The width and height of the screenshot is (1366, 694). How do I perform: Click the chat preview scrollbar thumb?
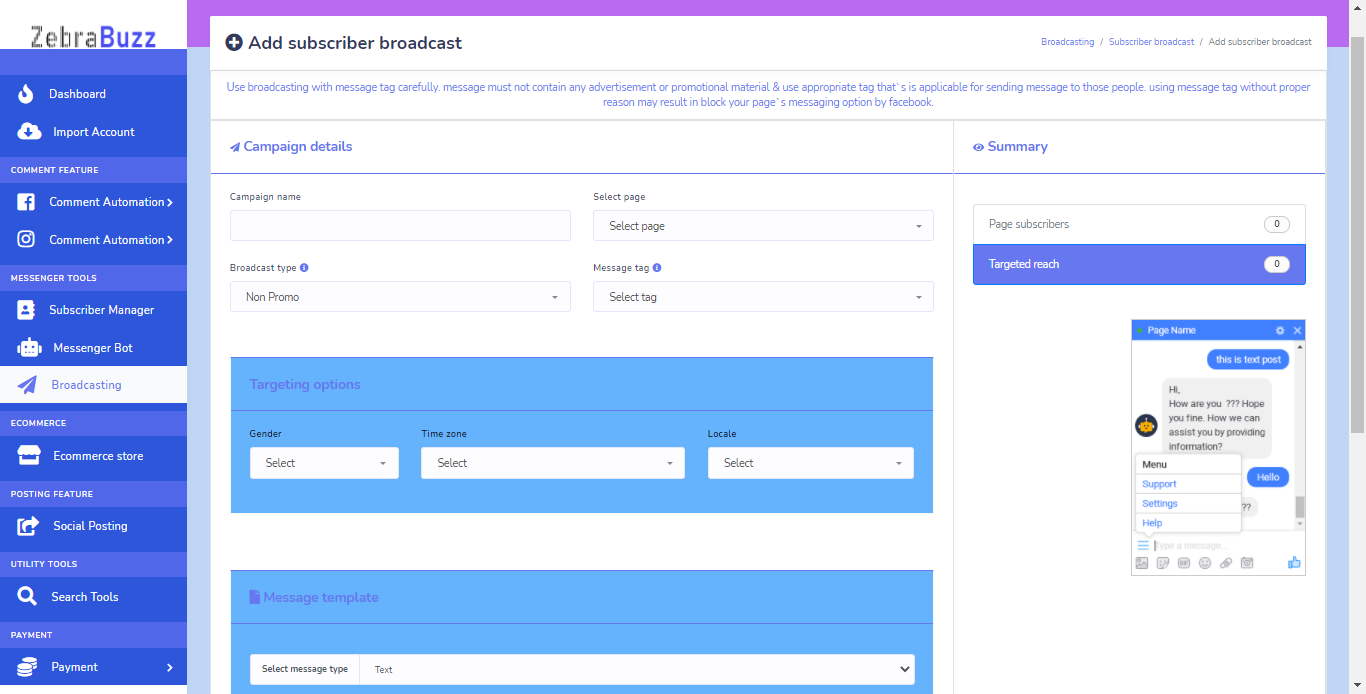point(1300,506)
